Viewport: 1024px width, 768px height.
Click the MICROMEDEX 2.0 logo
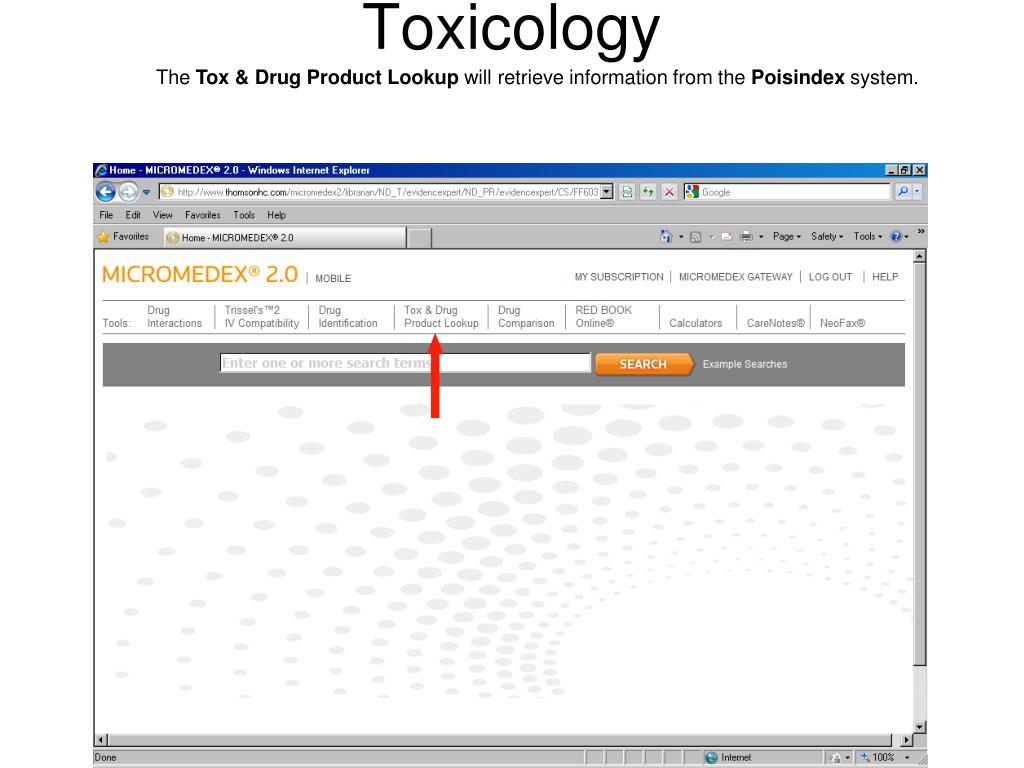pos(200,274)
